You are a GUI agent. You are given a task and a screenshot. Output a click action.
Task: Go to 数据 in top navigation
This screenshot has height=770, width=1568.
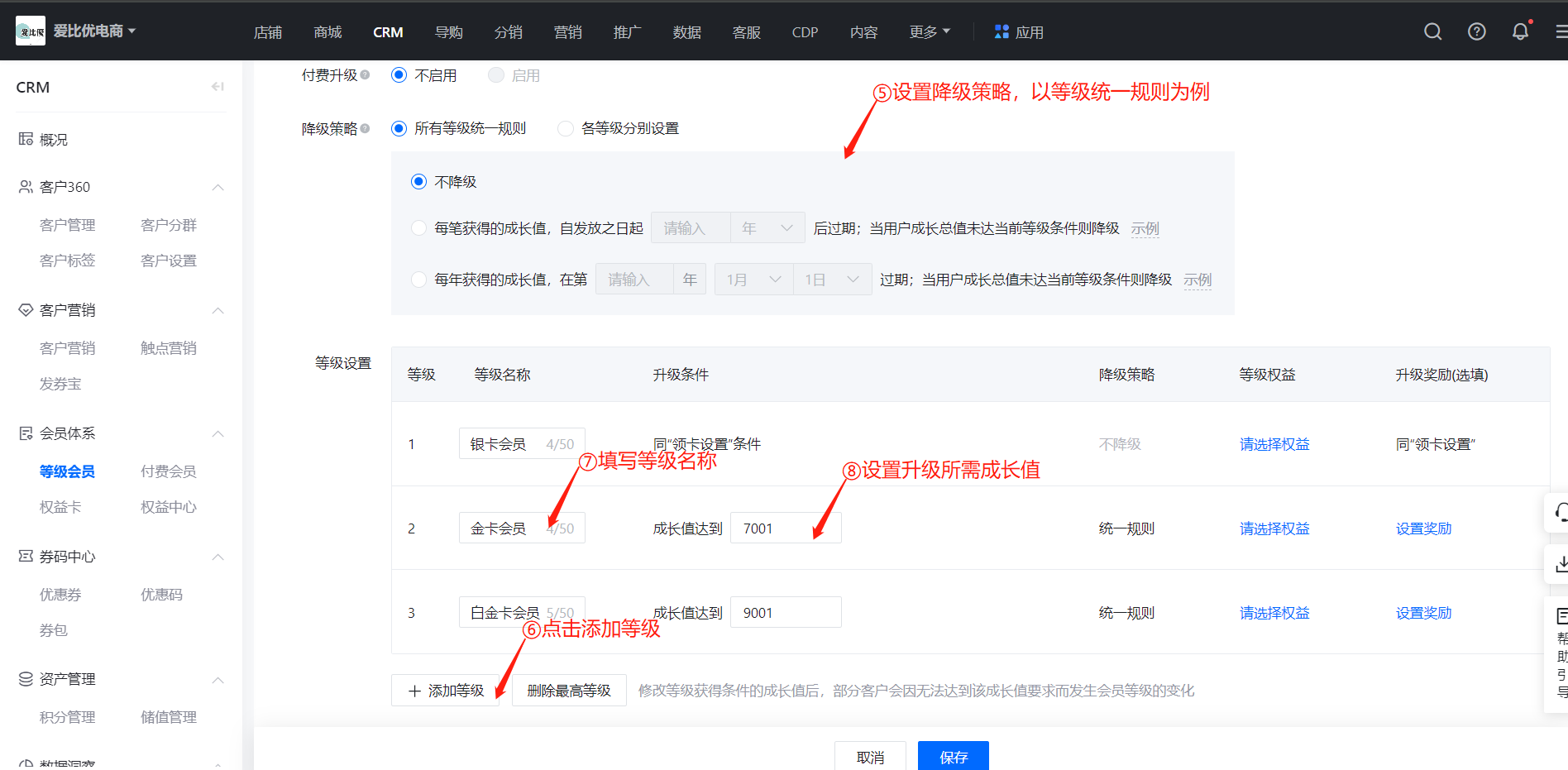686,32
